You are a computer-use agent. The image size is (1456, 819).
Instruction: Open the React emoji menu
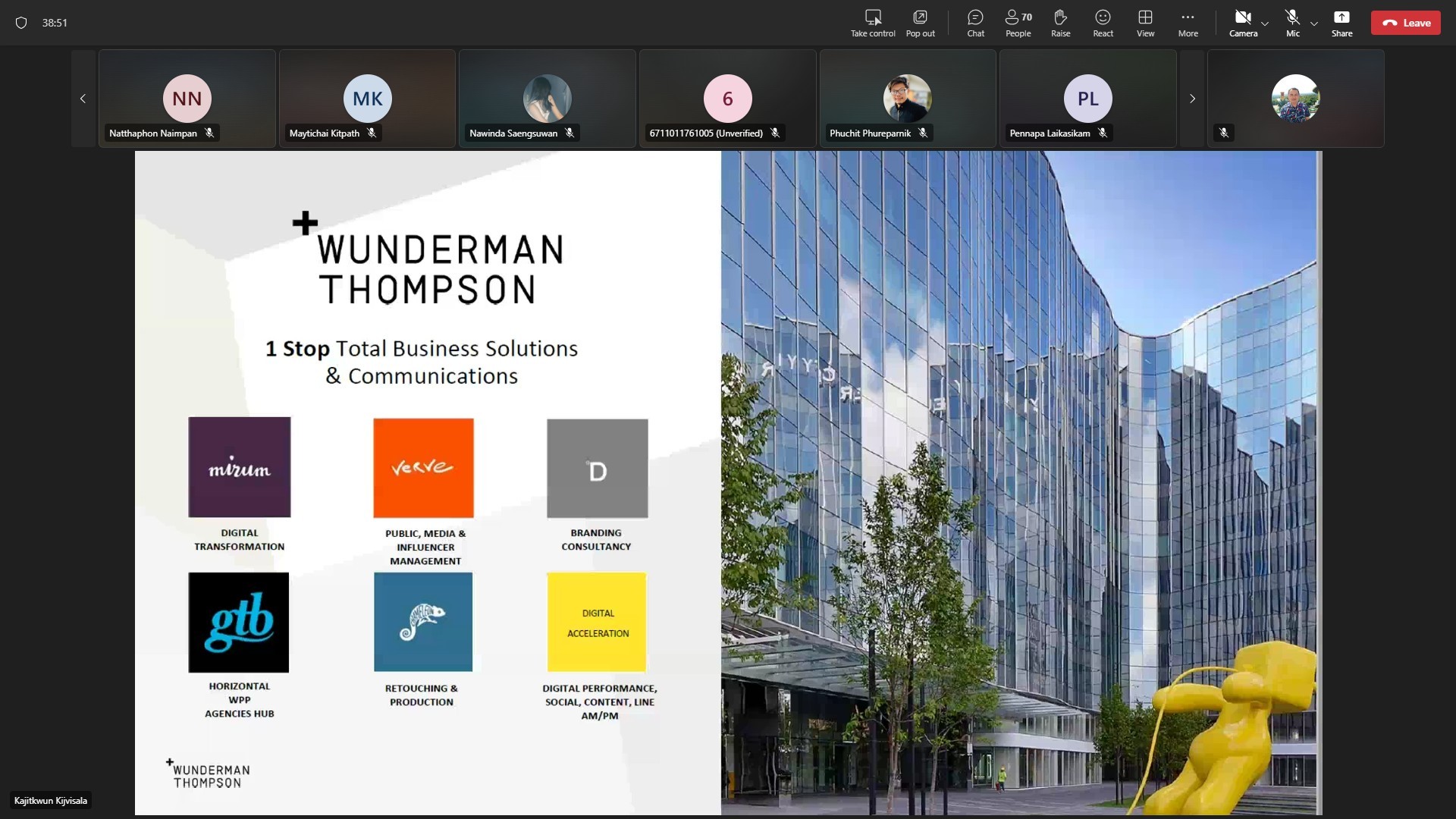1103,23
